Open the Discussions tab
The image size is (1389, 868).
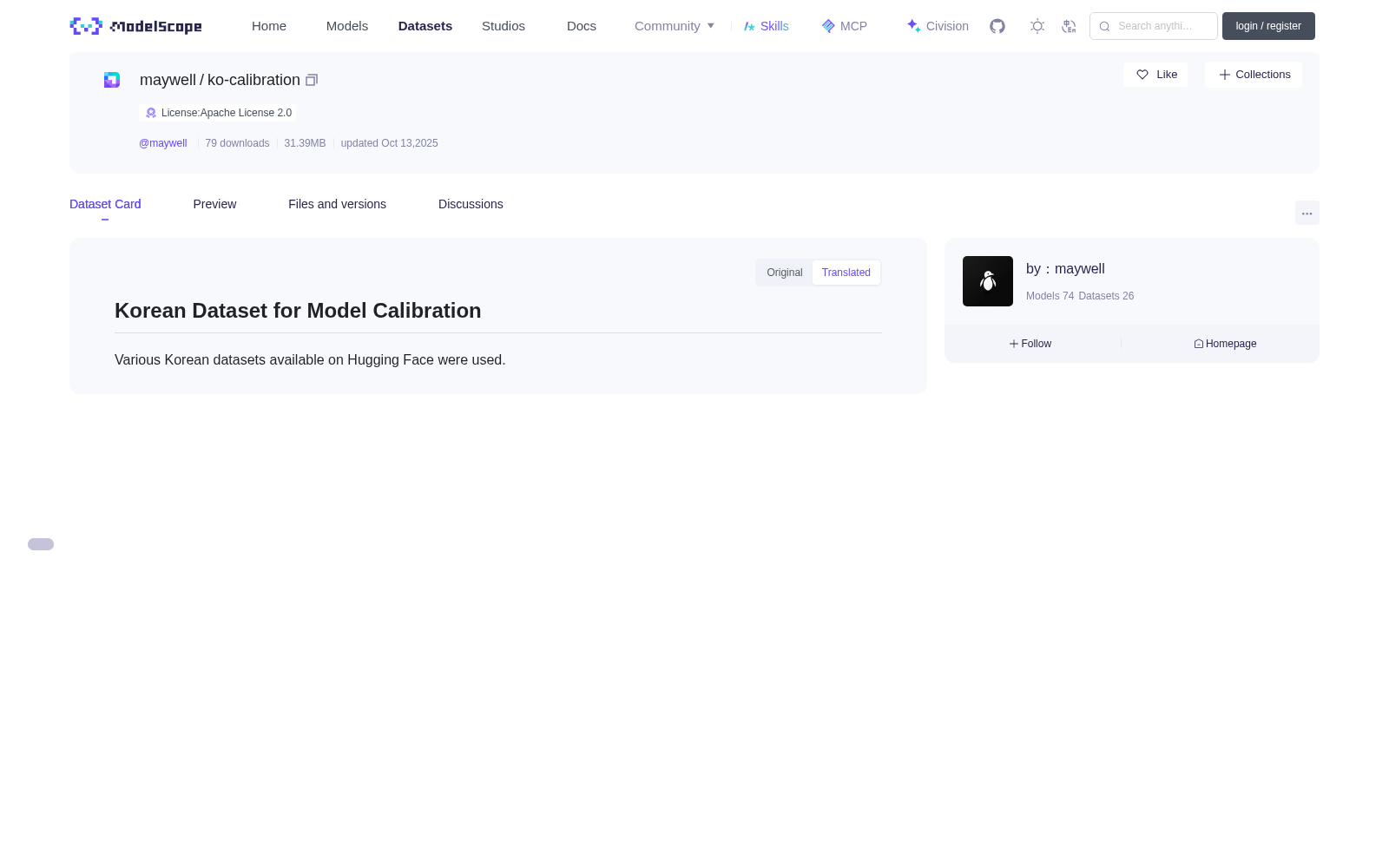pos(471,204)
